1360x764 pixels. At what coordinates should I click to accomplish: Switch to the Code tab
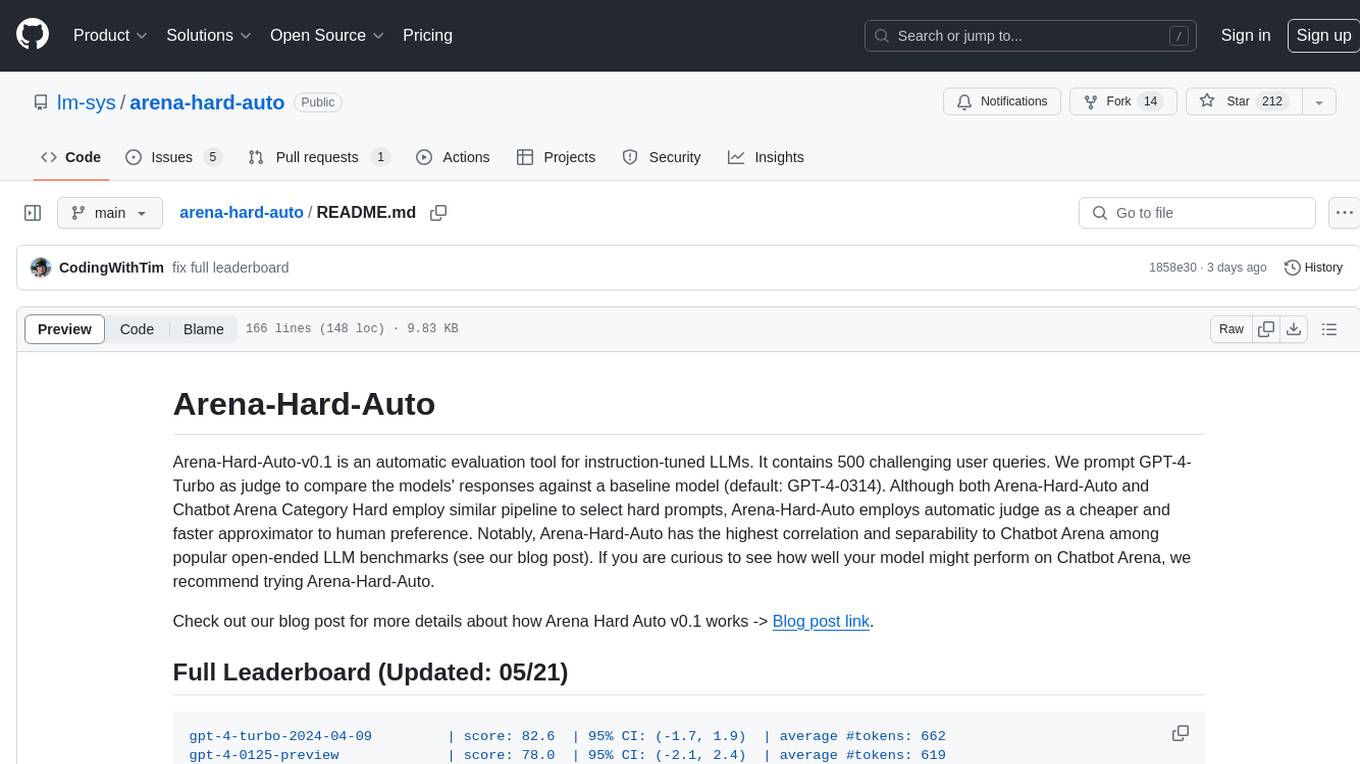coord(71,157)
